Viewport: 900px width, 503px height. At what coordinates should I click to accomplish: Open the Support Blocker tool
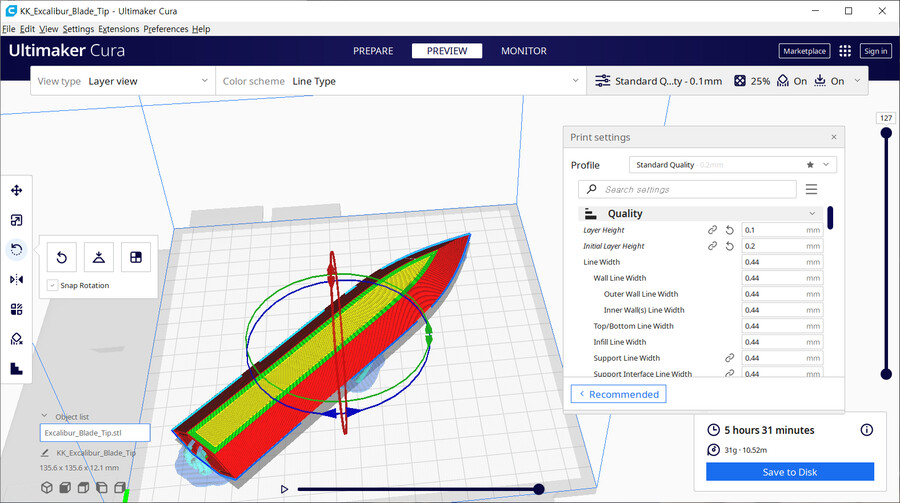click(16, 339)
